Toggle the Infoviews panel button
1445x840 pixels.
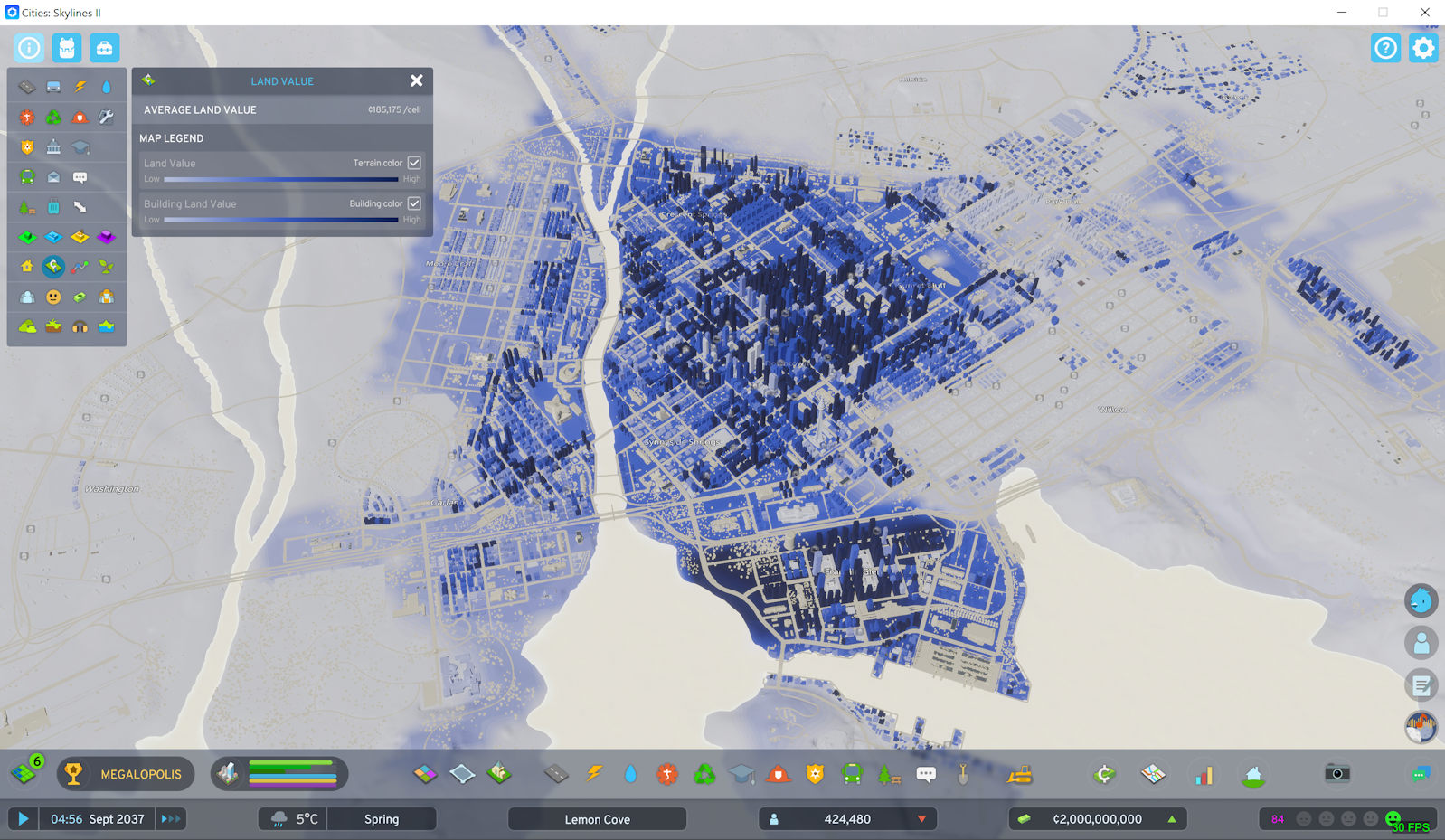click(x=29, y=48)
